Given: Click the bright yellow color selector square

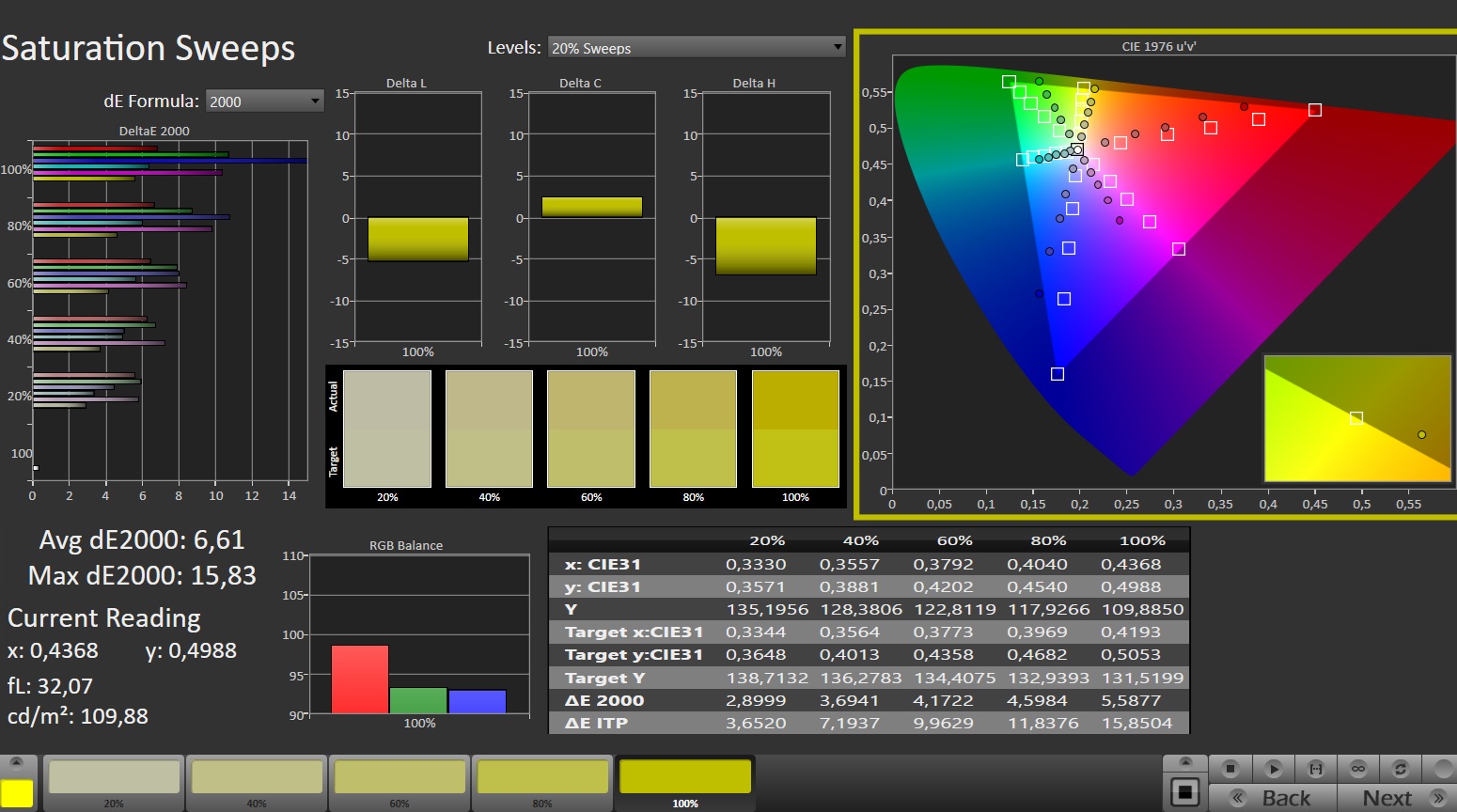Looking at the screenshot, I should pyautogui.click(x=17, y=793).
